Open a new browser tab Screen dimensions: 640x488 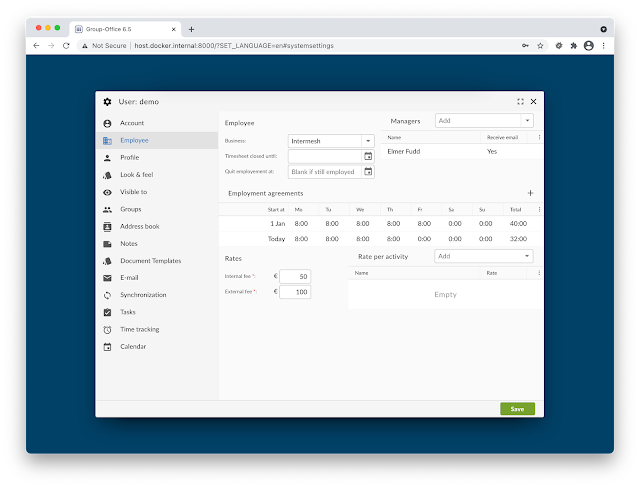coord(191,29)
